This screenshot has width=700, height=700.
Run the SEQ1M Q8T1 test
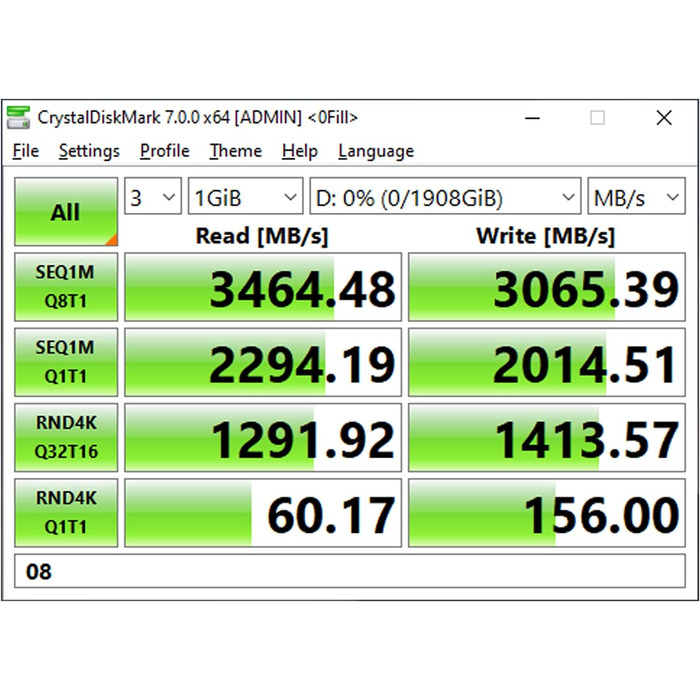[66, 287]
